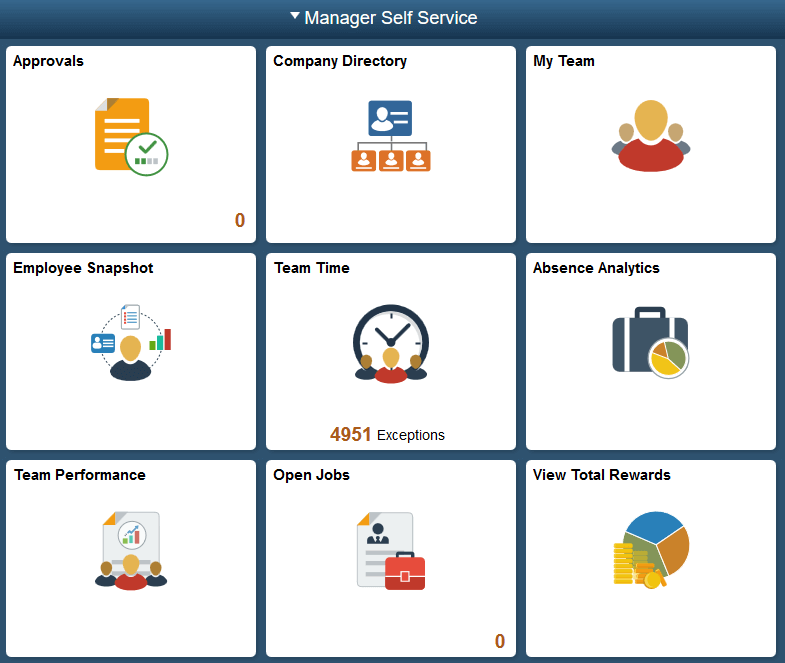Open the Company Directory org chart icon

click(x=390, y=136)
